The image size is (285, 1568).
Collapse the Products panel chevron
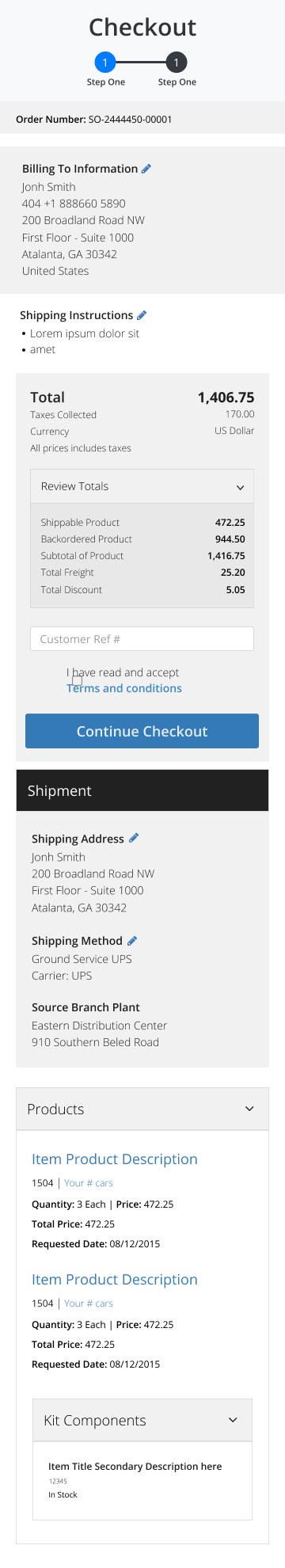click(x=250, y=1109)
